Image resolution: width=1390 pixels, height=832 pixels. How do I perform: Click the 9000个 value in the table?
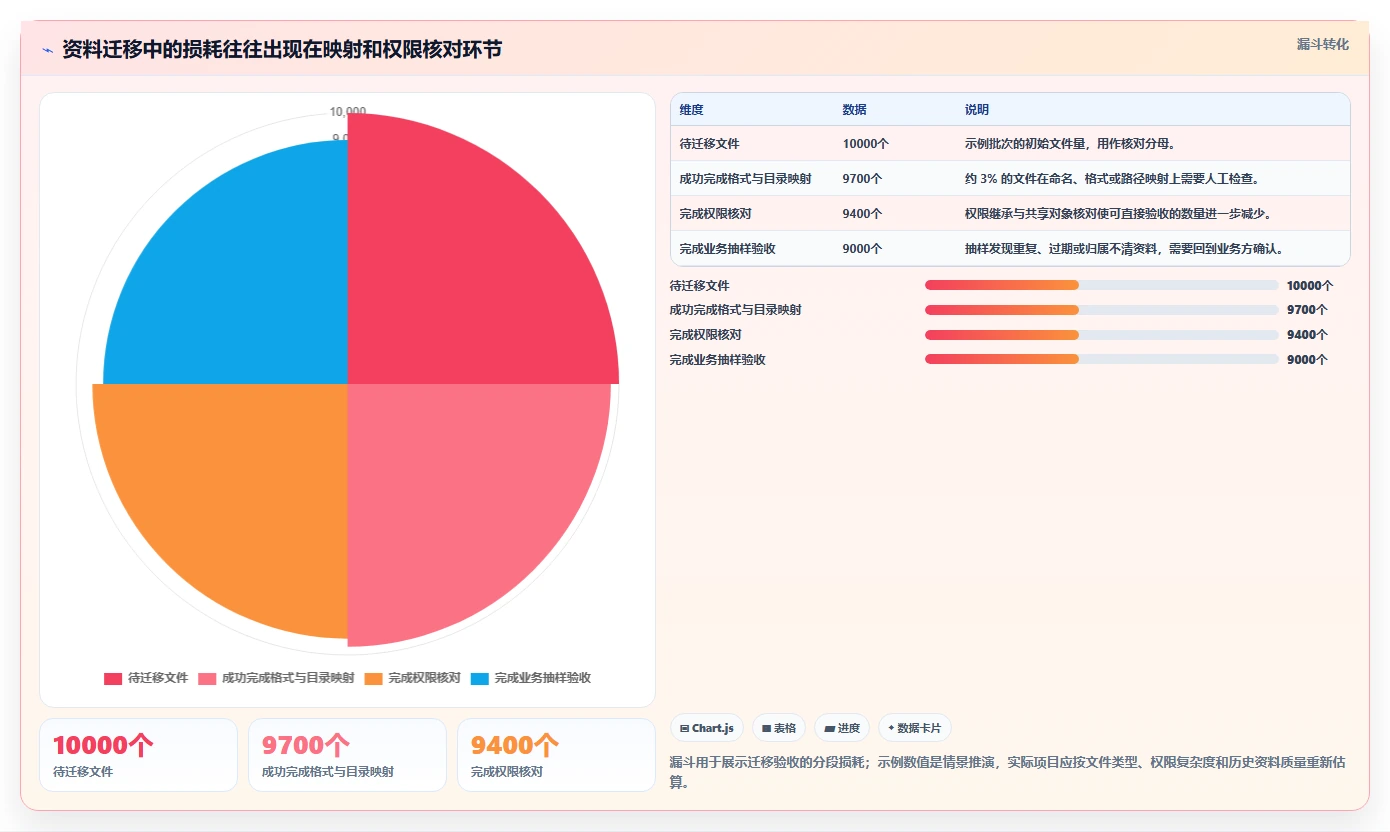(x=862, y=248)
